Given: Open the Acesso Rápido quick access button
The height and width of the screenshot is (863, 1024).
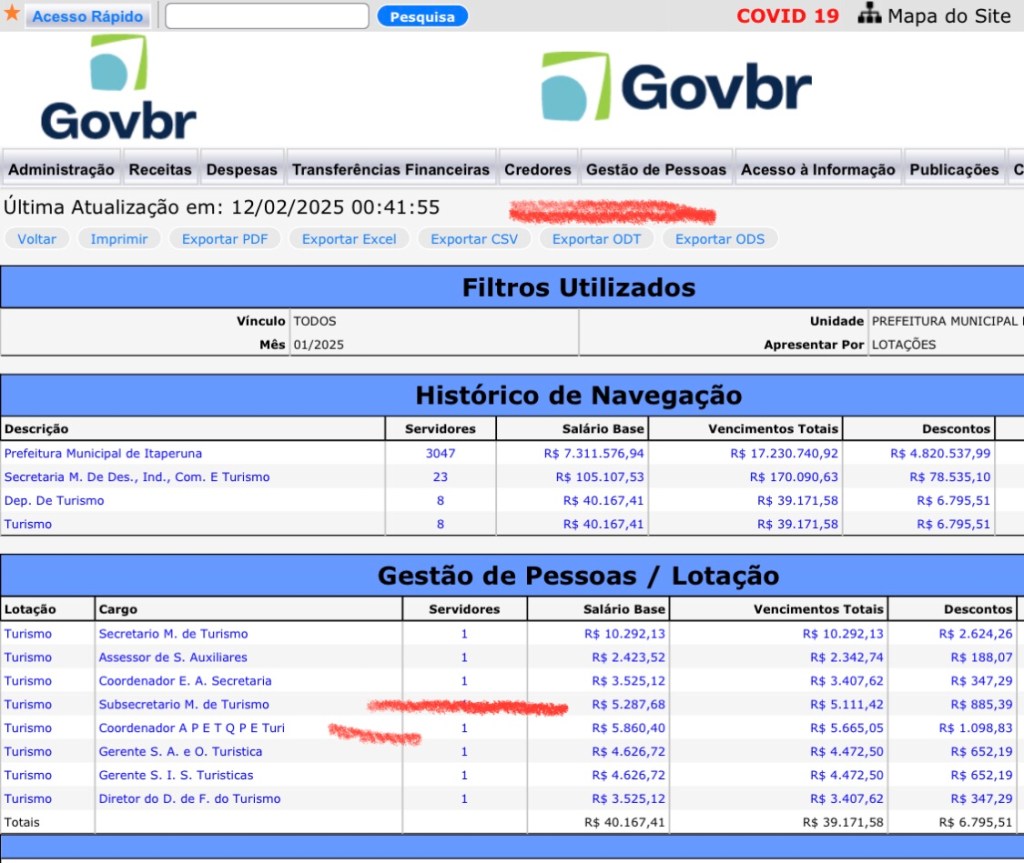Looking at the screenshot, I should coord(88,17).
